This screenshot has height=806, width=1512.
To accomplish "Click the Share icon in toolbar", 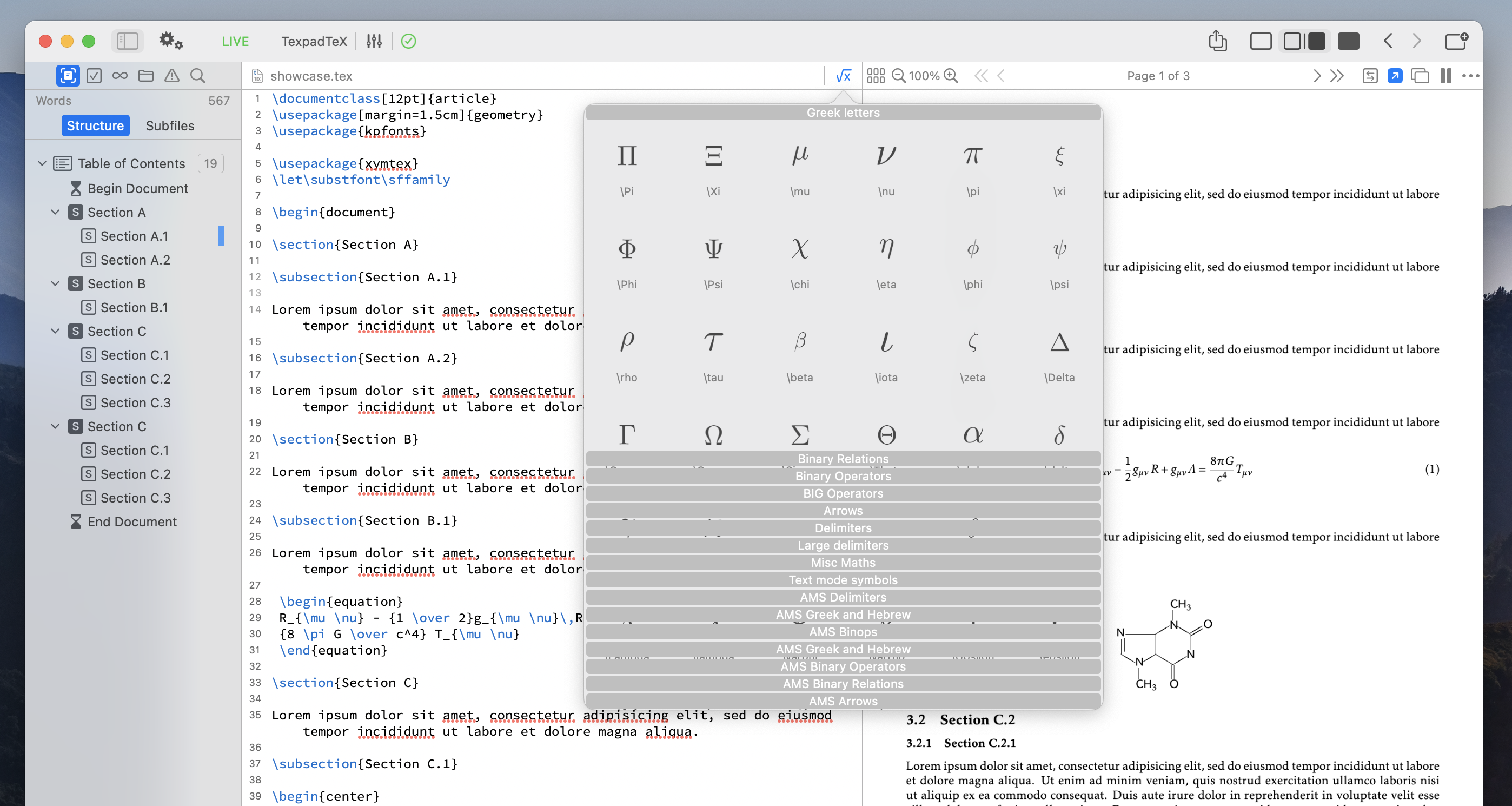I will (1218, 41).
